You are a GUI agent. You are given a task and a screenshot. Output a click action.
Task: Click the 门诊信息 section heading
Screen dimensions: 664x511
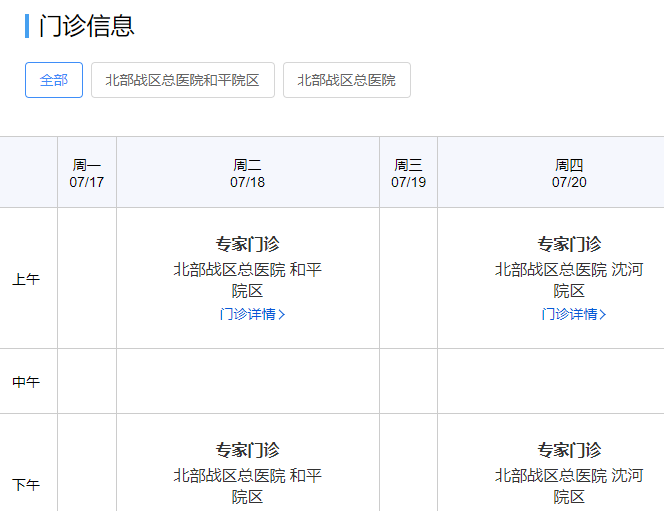(x=86, y=26)
